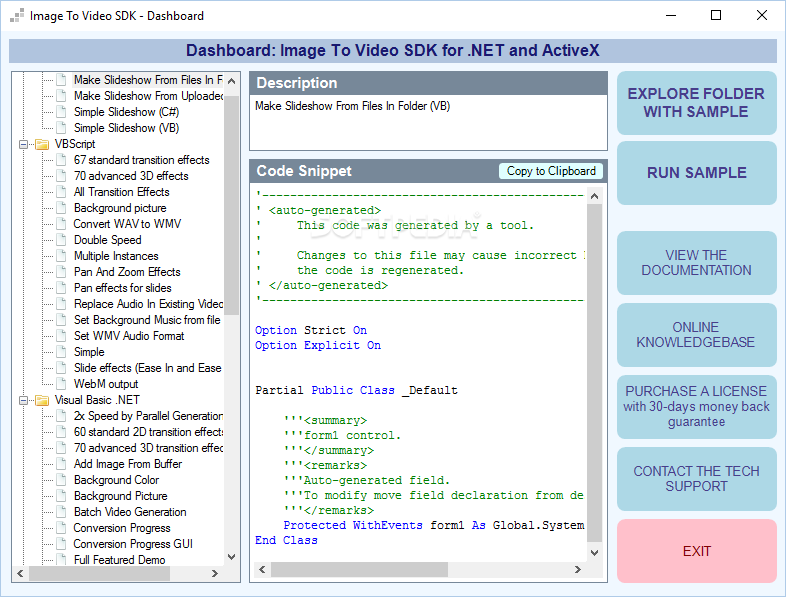Click 'Partial Public Class _Default' code line
The width and height of the screenshot is (786, 597).
pyautogui.click(x=356, y=390)
